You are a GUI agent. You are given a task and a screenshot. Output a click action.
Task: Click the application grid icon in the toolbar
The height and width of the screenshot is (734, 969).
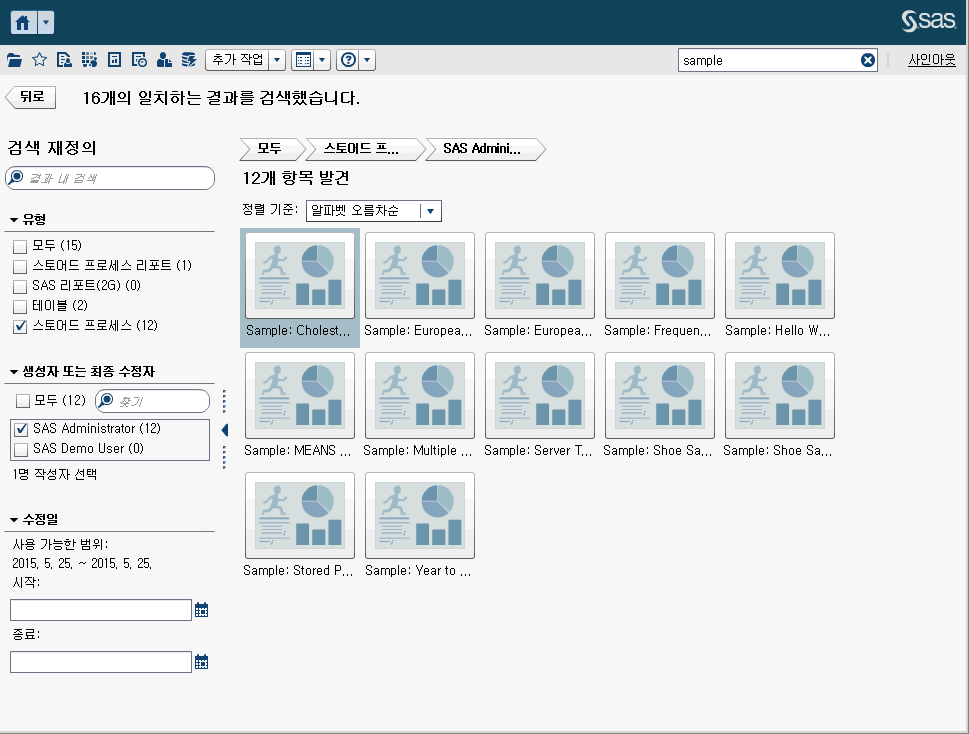pyautogui.click(x=89, y=59)
